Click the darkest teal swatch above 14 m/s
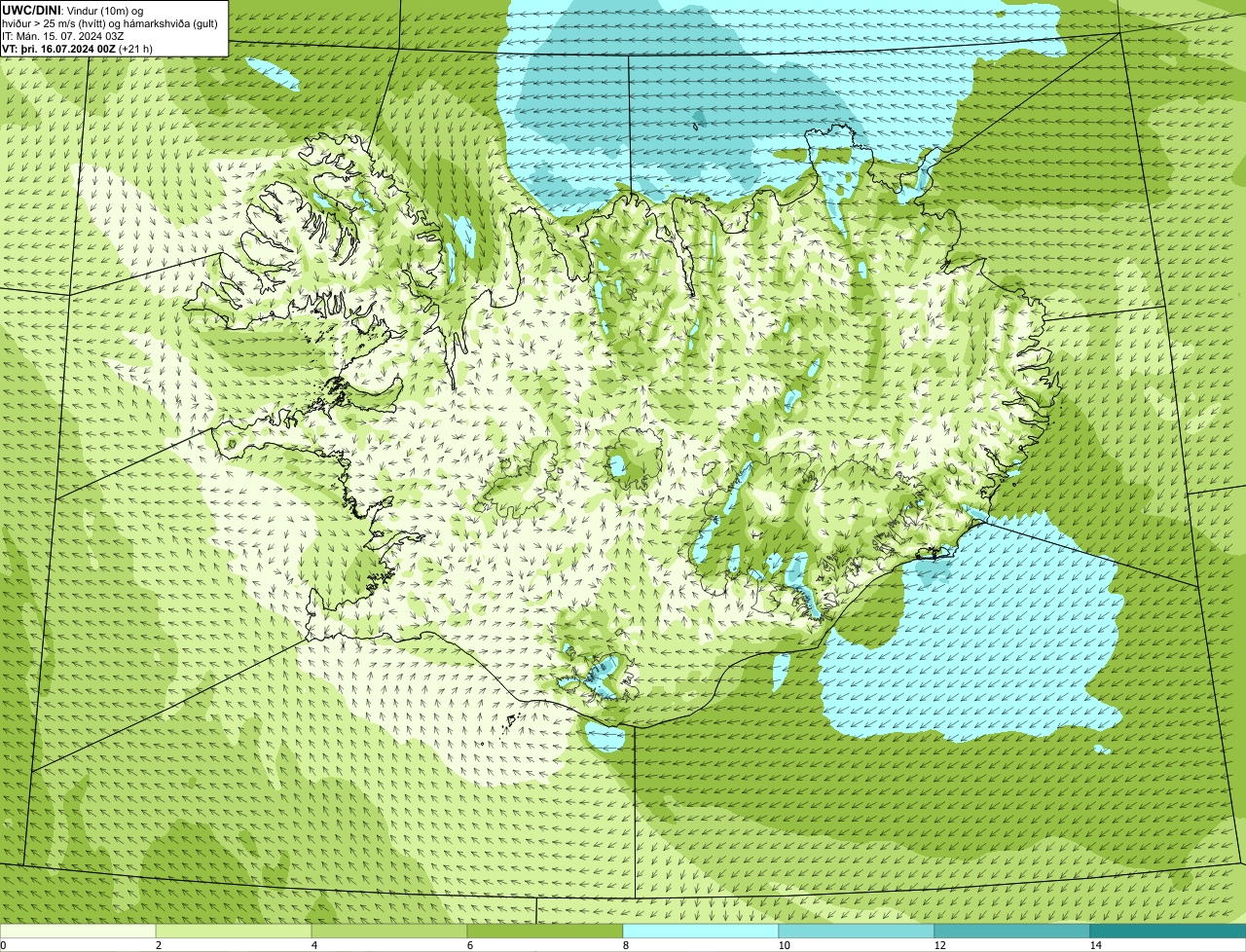Image resolution: width=1246 pixels, height=952 pixels. tap(1168, 932)
